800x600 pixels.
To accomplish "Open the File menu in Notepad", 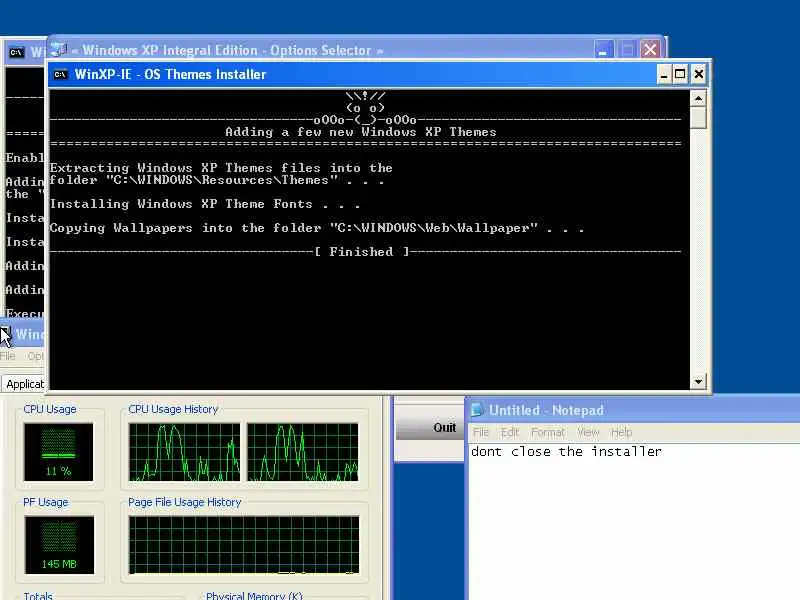I will [481, 432].
